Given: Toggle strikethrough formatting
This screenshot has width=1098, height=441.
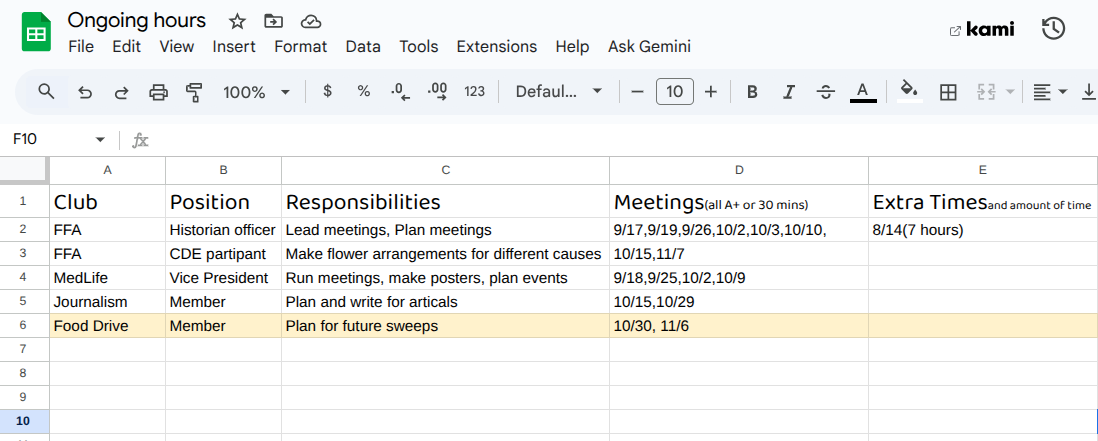Looking at the screenshot, I should (826, 92).
